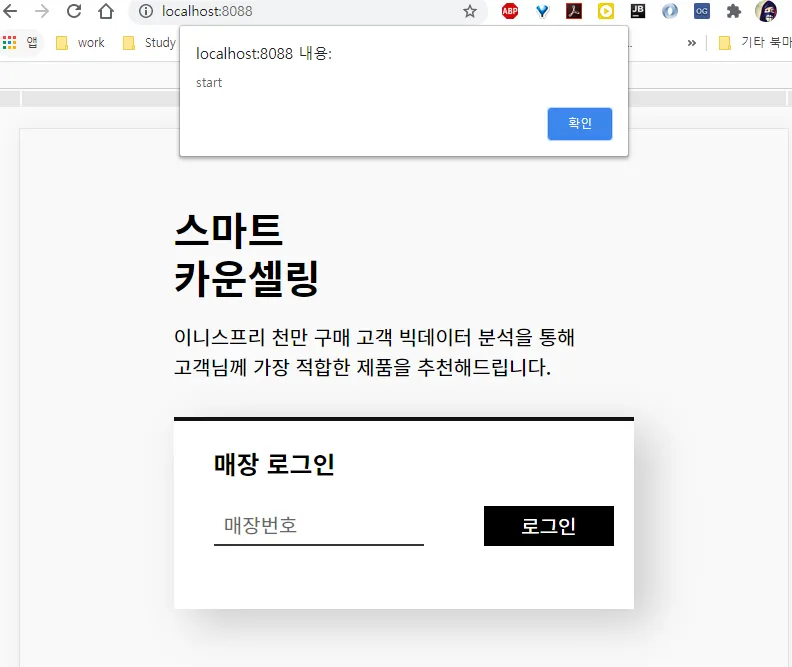Open the user profile avatar
The width and height of the screenshot is (792, 667).
pyautogui.click(x=766, y=11)
